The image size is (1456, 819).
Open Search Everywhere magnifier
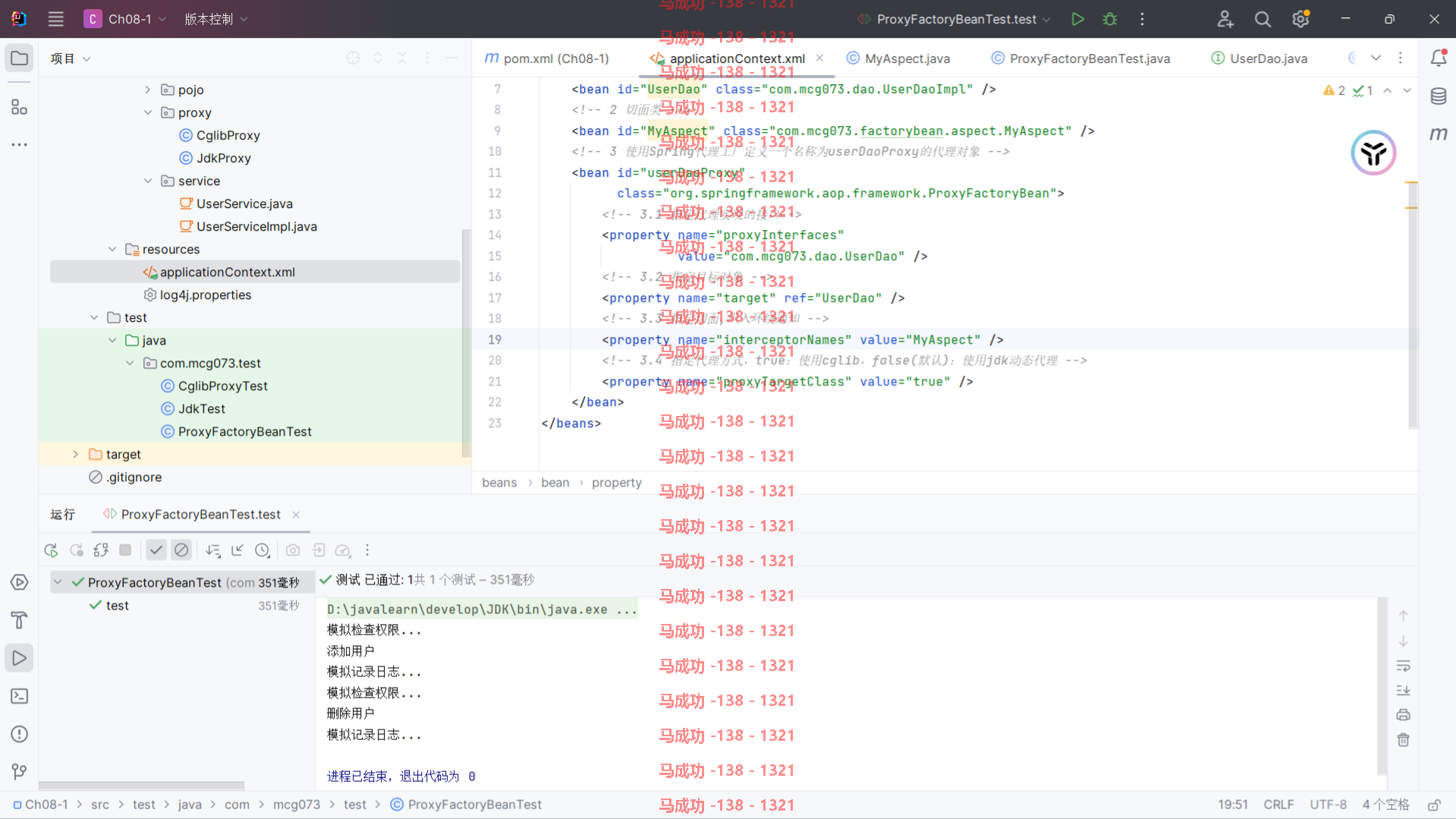click(1263, 19)
